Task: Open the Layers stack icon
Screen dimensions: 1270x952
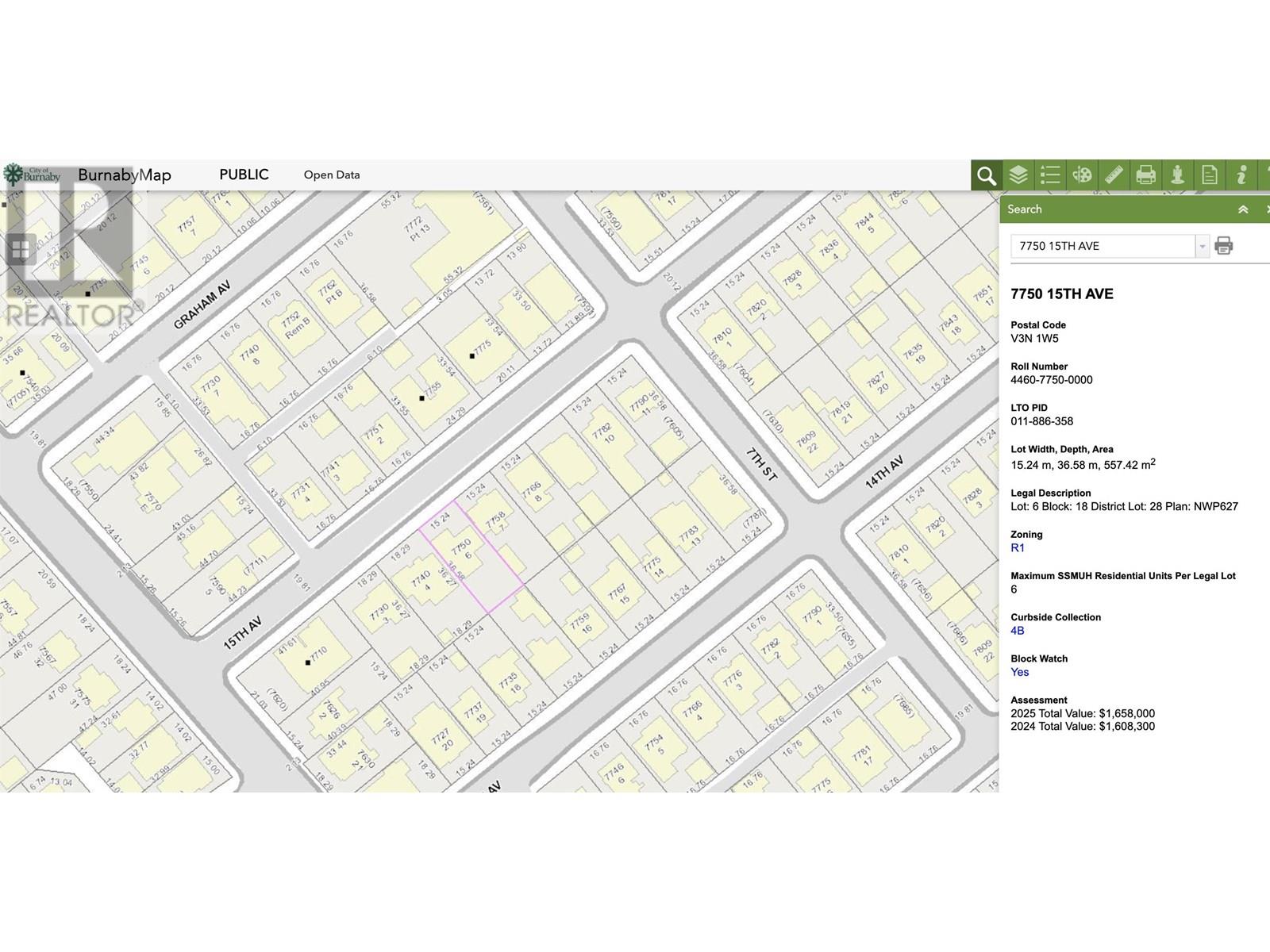Action: click(x=1018, y=175)
